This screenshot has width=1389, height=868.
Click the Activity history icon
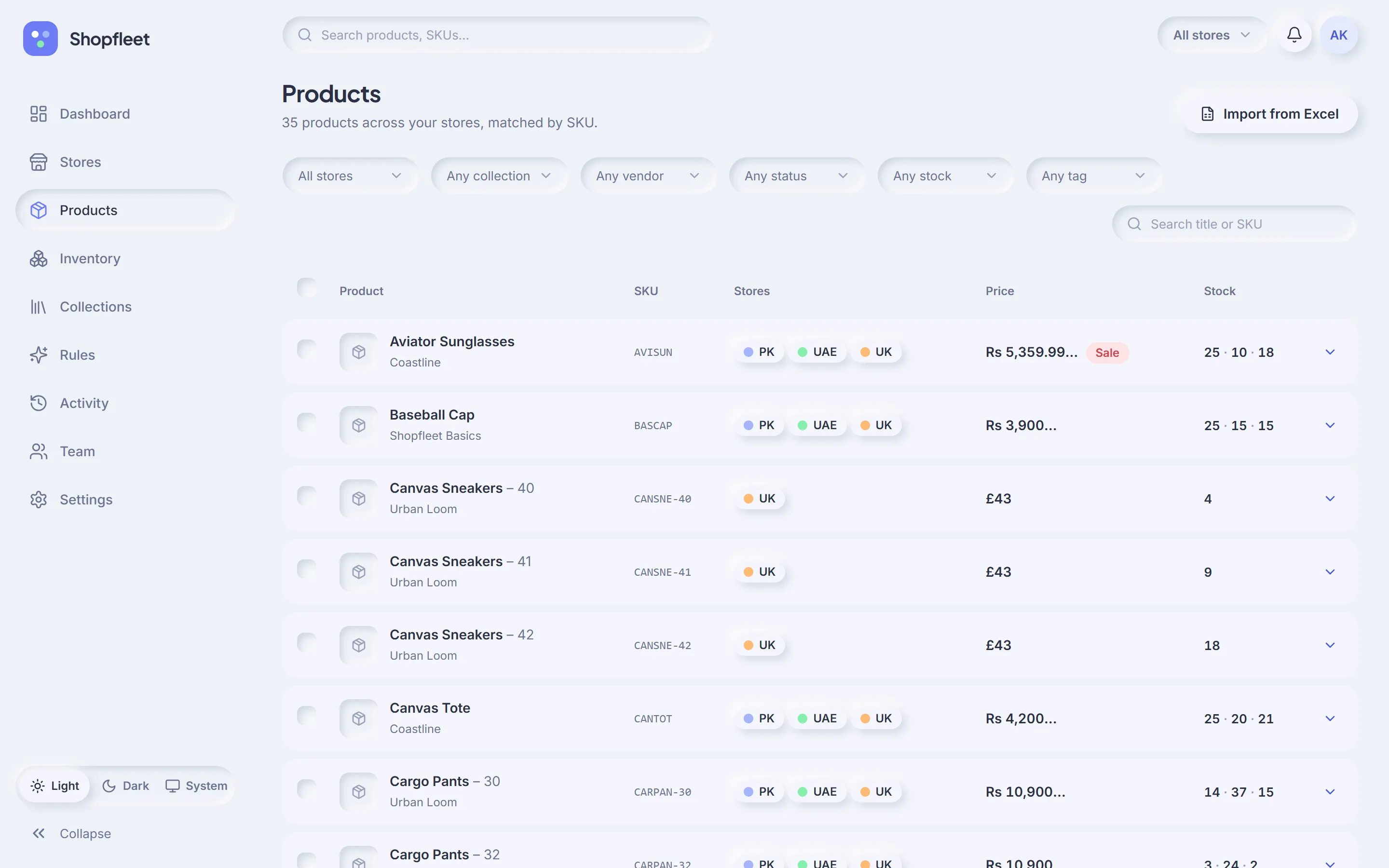pos(39,403)
